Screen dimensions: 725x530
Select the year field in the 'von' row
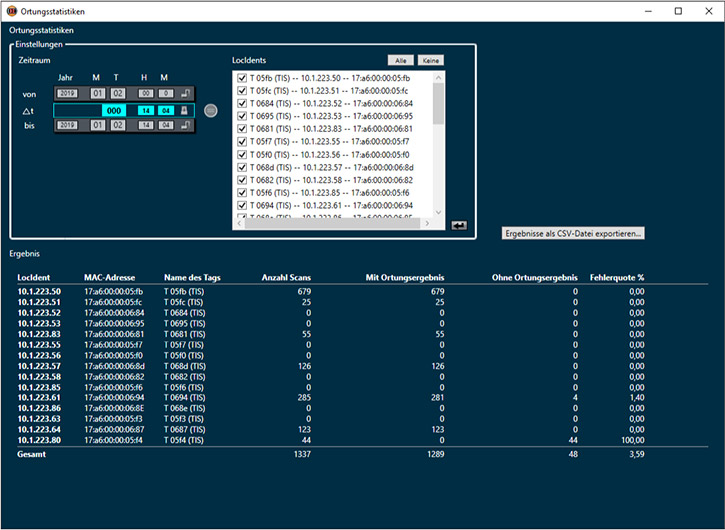(67, 93)
